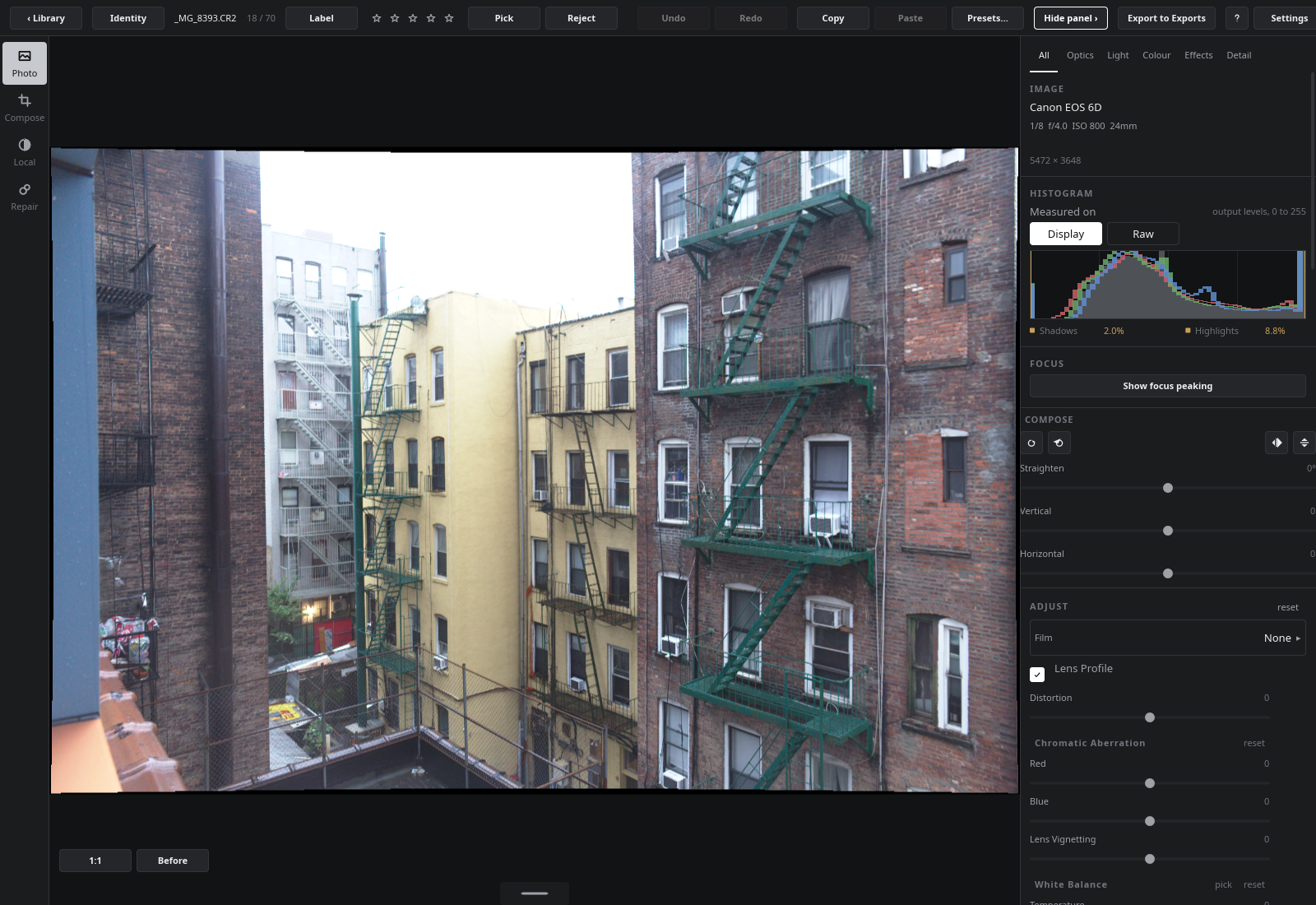This screenshot has height=905, width=1316.
Task: Rotate image clockwise in Compose
Action: tap(1031, 443)
